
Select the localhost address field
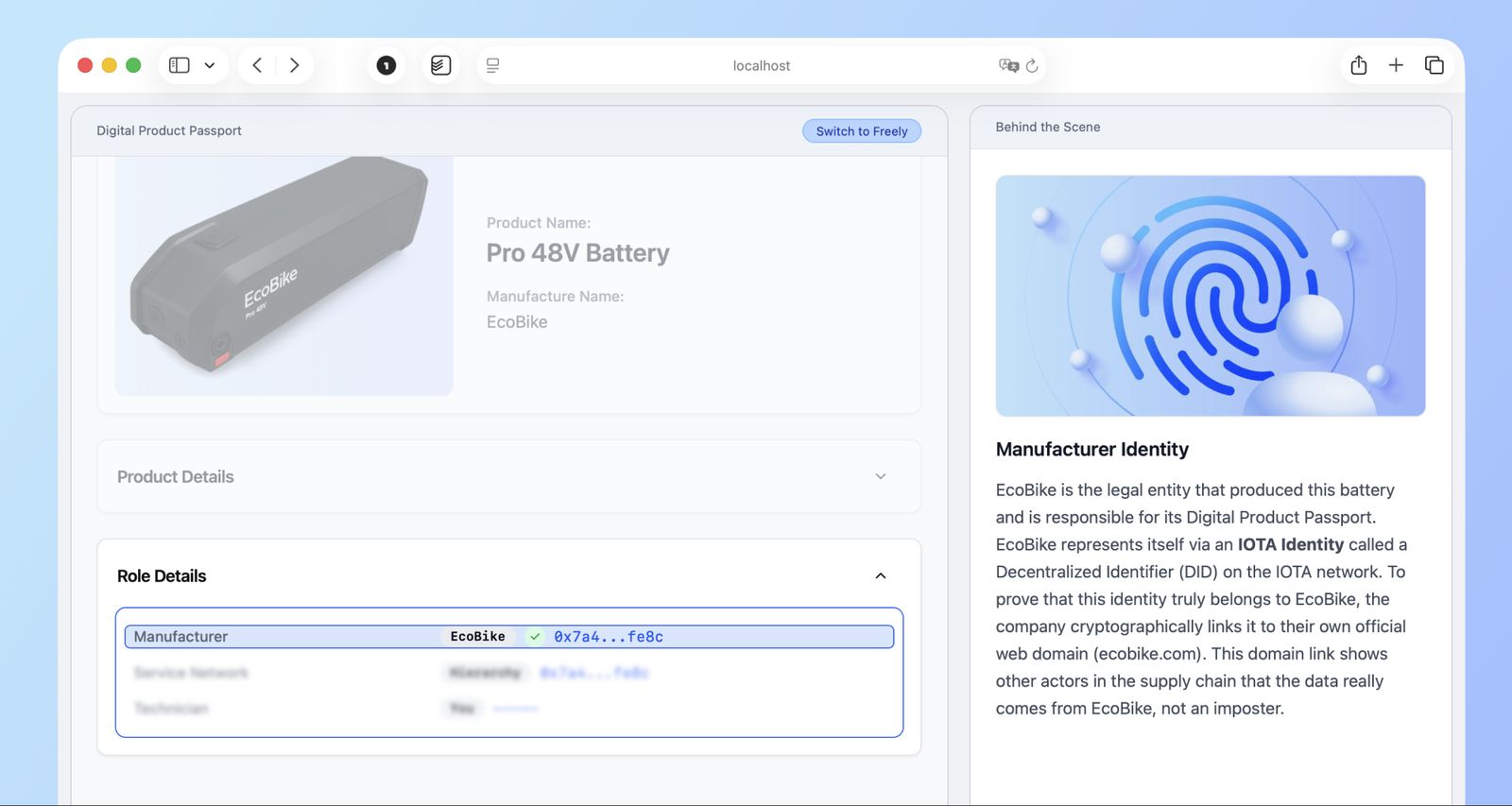tap(762, 65)
